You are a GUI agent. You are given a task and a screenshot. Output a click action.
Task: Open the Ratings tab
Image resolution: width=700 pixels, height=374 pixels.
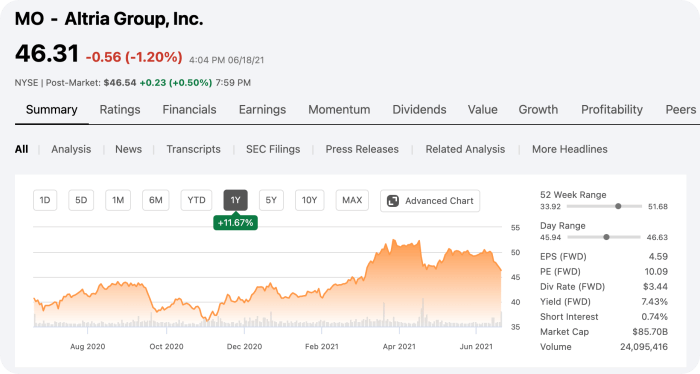(x=120, y=109)
